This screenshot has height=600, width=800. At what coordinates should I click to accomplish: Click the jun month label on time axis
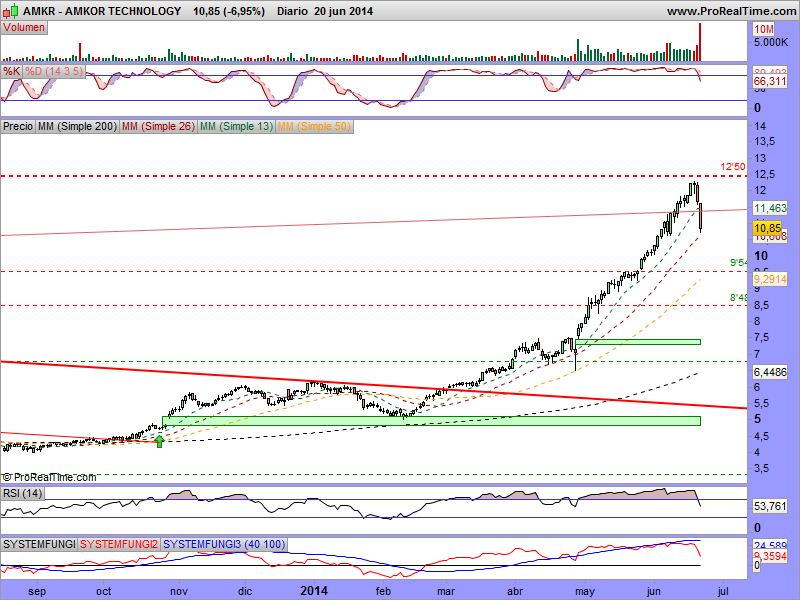click(654, 591)
